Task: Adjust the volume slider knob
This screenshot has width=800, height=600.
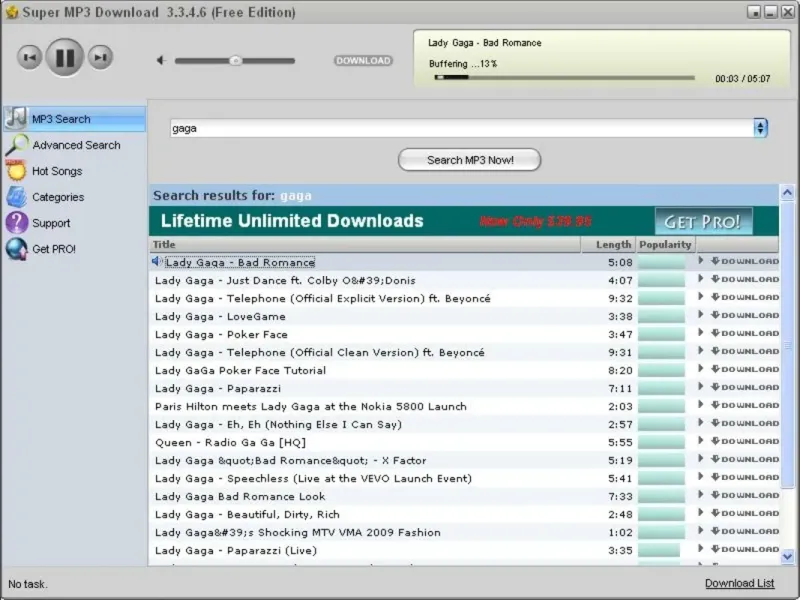Action: [x=235, y=61]
